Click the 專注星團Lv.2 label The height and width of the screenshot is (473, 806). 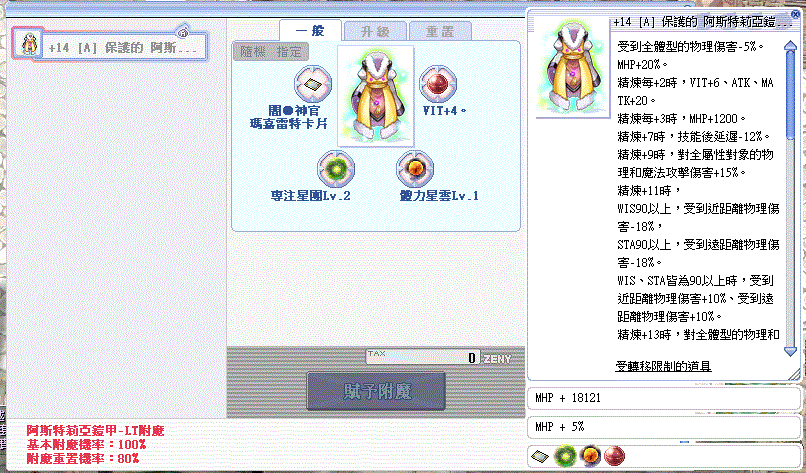pyautogui.click(x=310, y=196)
